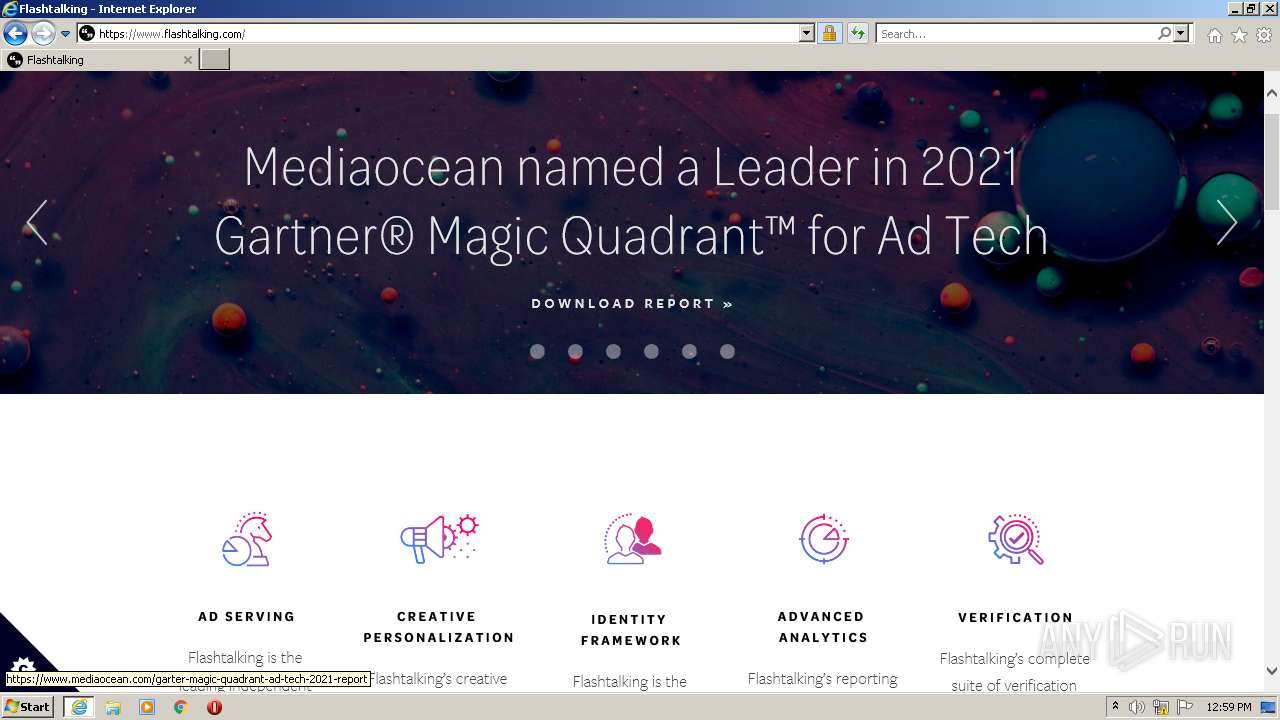Click the red Opera taskbar icon
This screenshot has width=1280, height=720.
click(x=214, y=707)
